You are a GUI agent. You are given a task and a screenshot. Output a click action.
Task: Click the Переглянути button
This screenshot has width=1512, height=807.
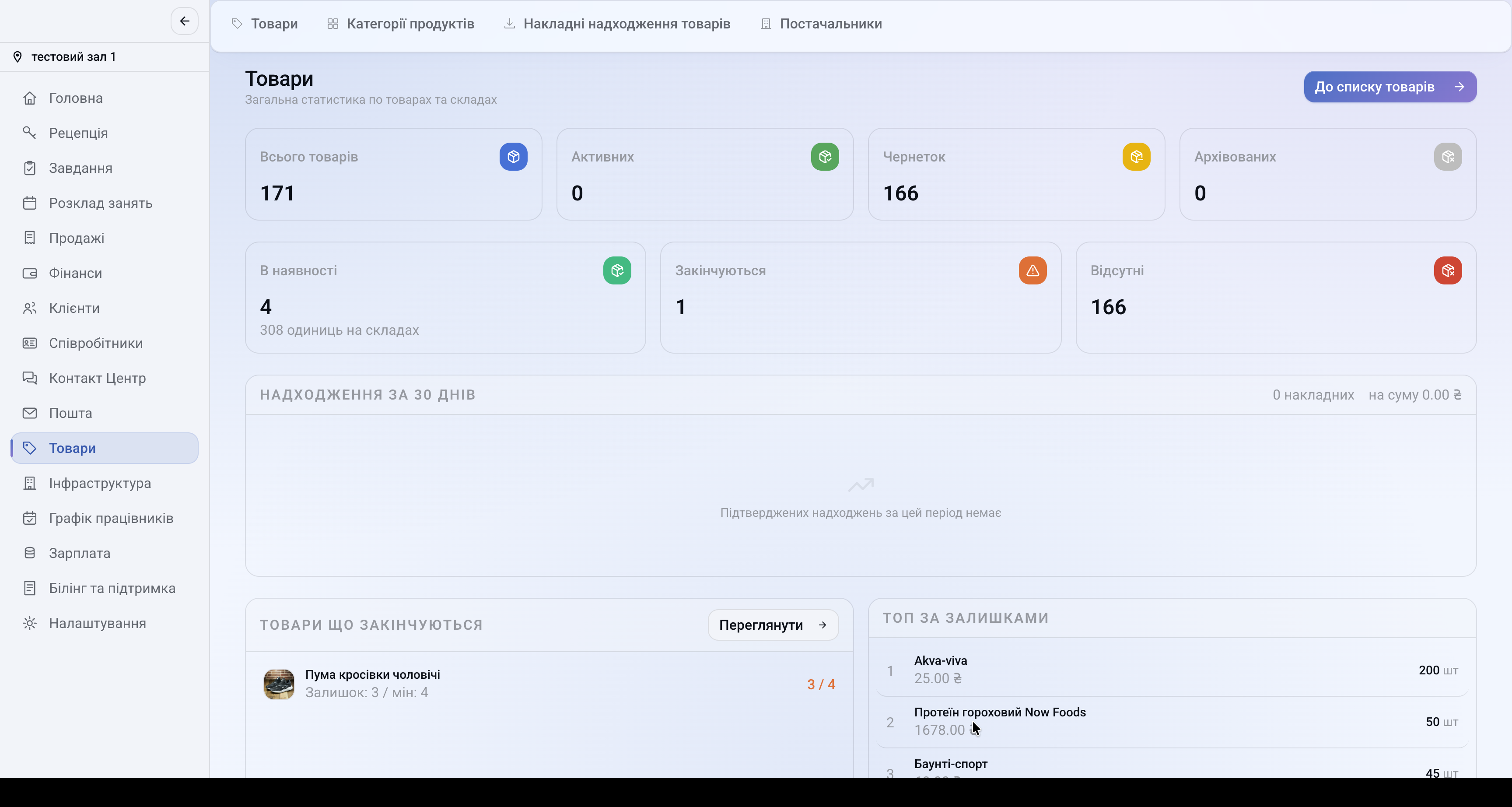(773, 625)
